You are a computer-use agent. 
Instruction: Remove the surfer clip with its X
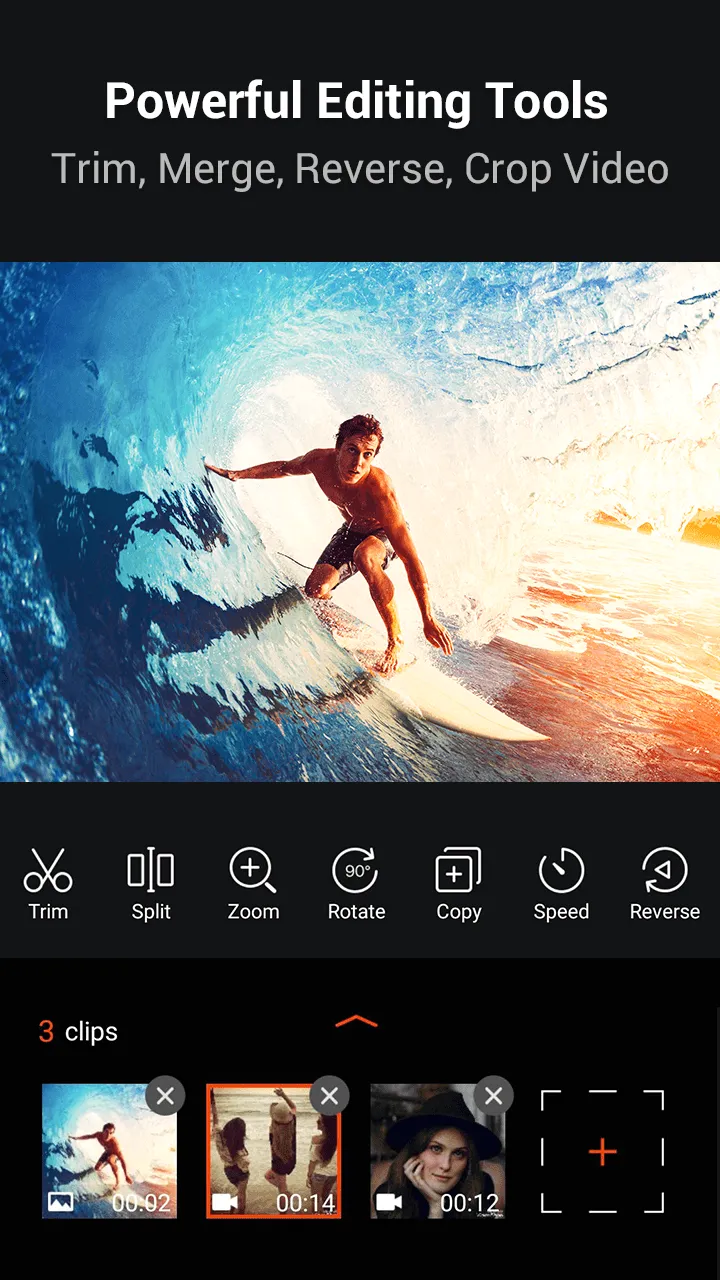coord(165,1096)
